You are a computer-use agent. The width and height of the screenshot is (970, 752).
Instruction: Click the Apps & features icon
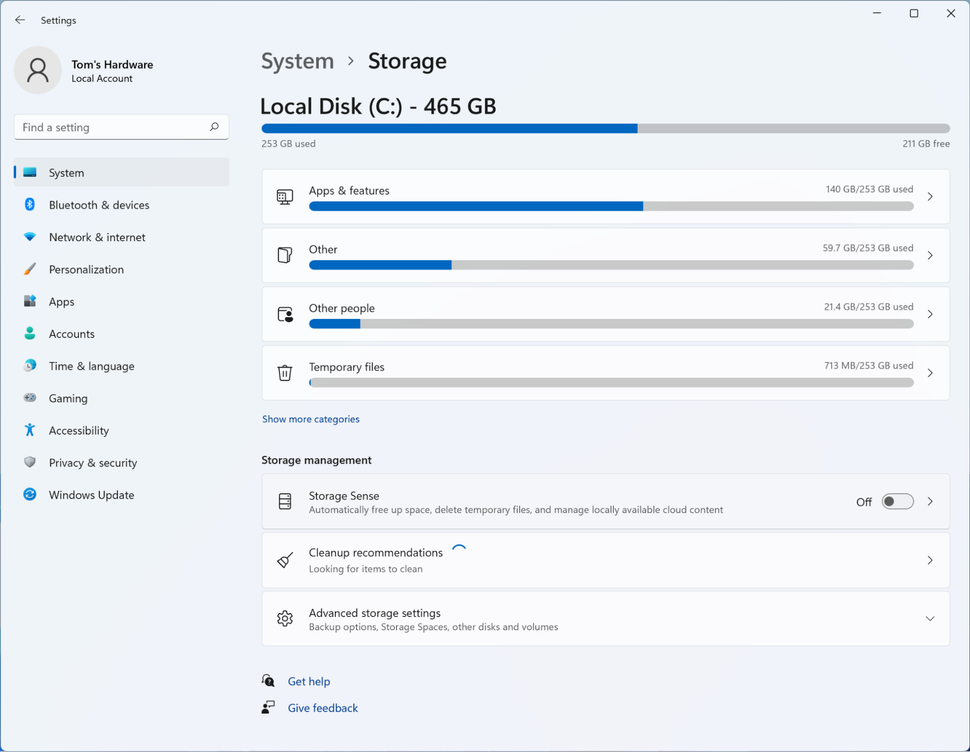pyautogui.click(x=284, y=196)
